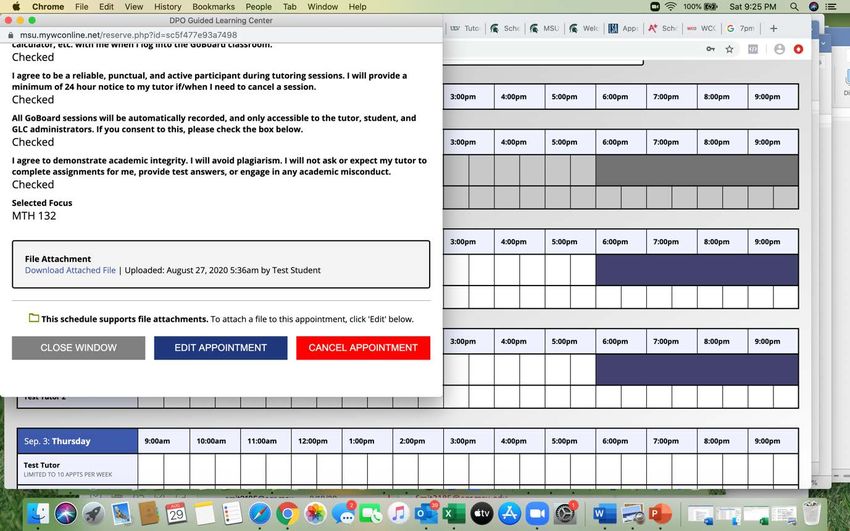The image size is (850, 531).
Task: Click the Siri icon in menu bar
Action: coord(813,7)
